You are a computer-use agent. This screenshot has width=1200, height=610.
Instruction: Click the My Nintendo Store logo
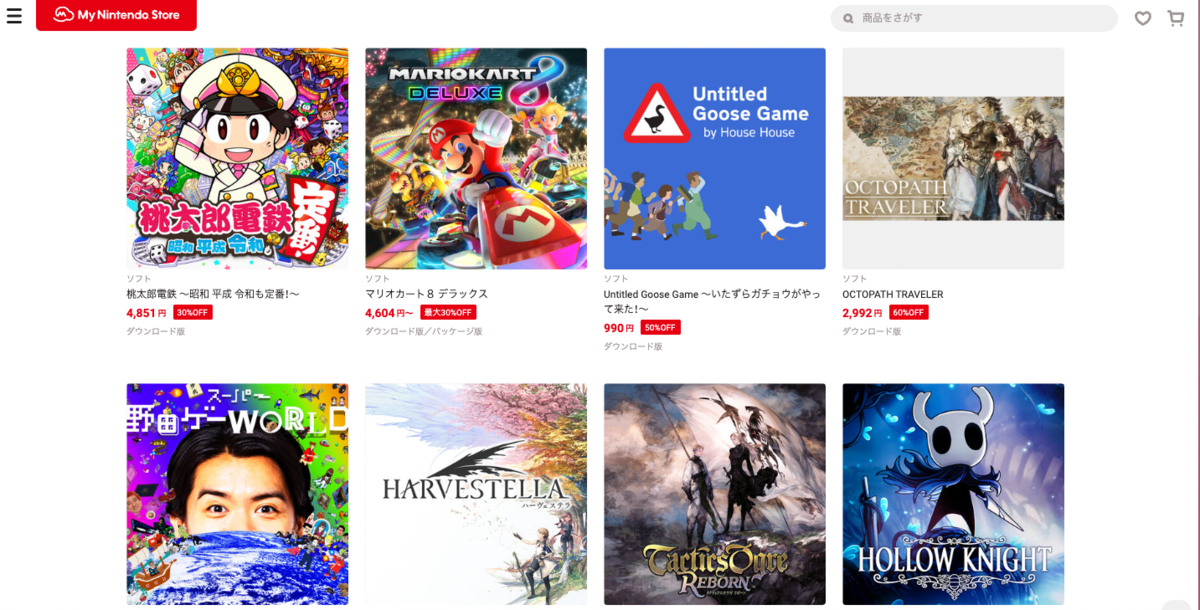tap(116, 15)
